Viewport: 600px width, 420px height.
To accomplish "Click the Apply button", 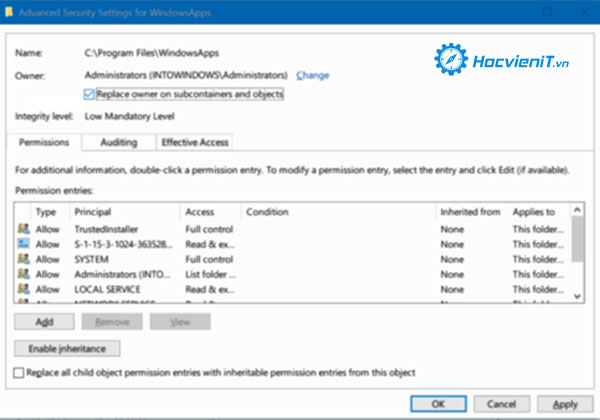I will tap(565, 404).
